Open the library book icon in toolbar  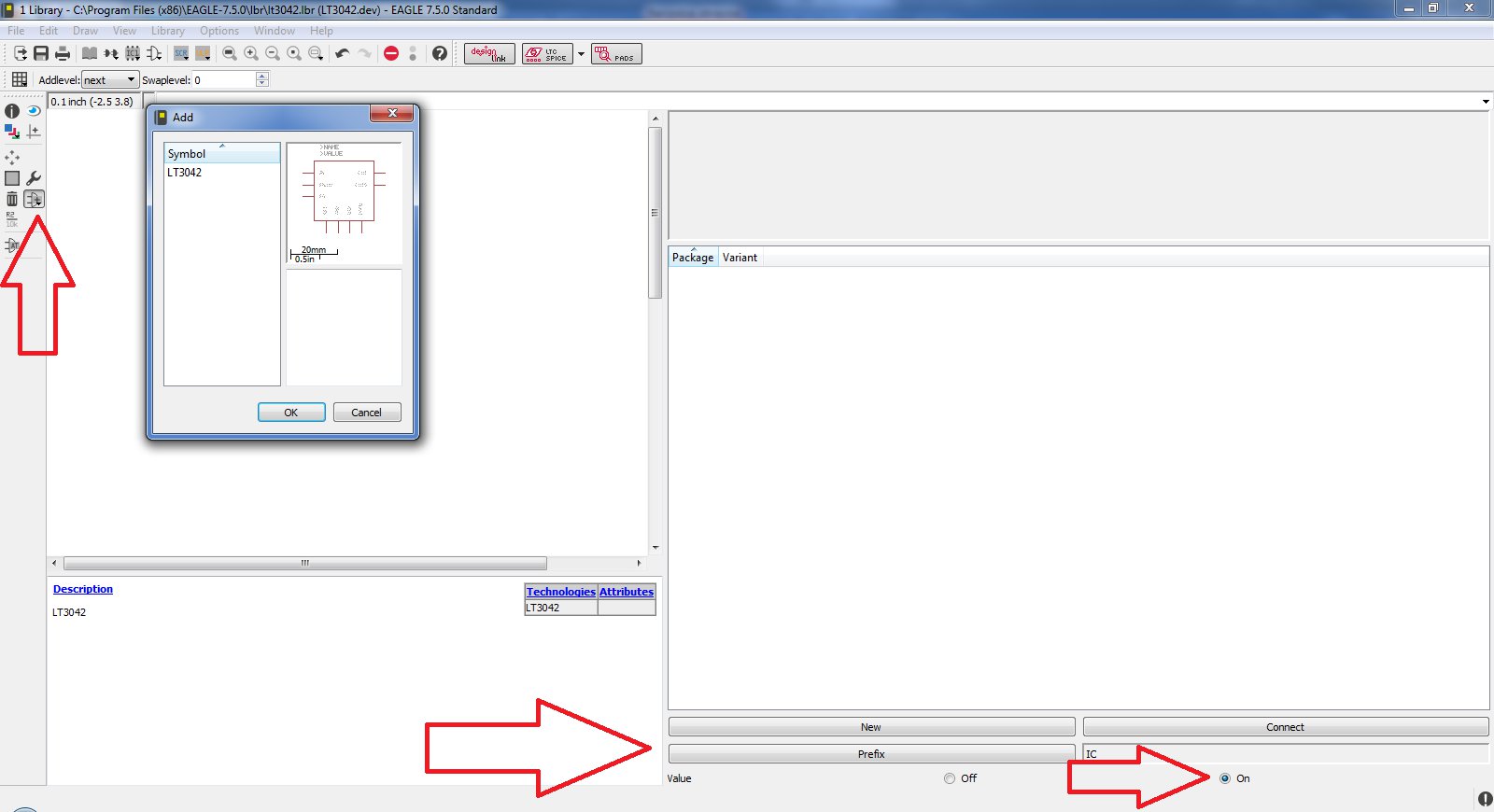(x=90, y=54)
